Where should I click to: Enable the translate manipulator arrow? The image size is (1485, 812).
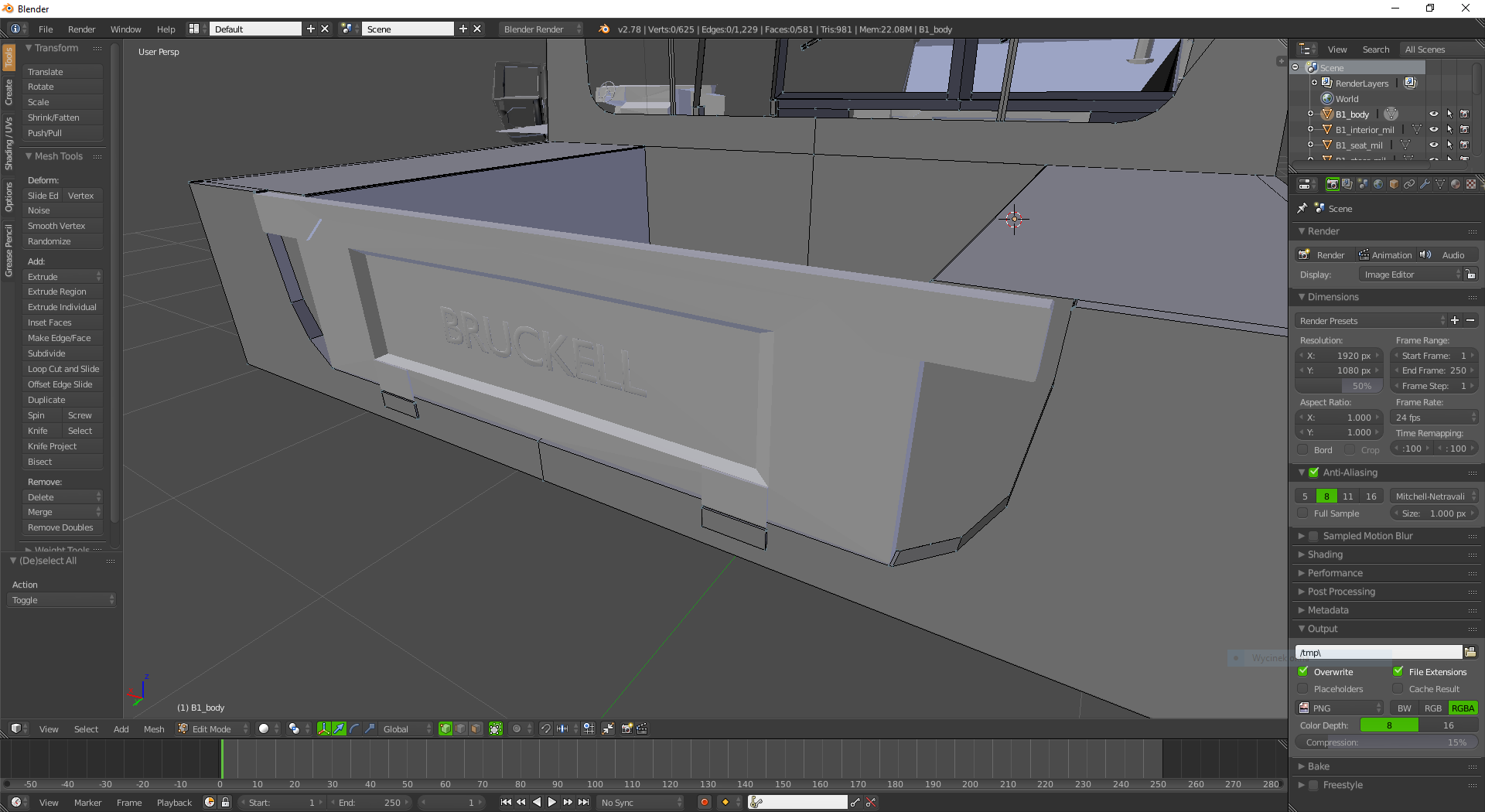(x=339, y=728)
